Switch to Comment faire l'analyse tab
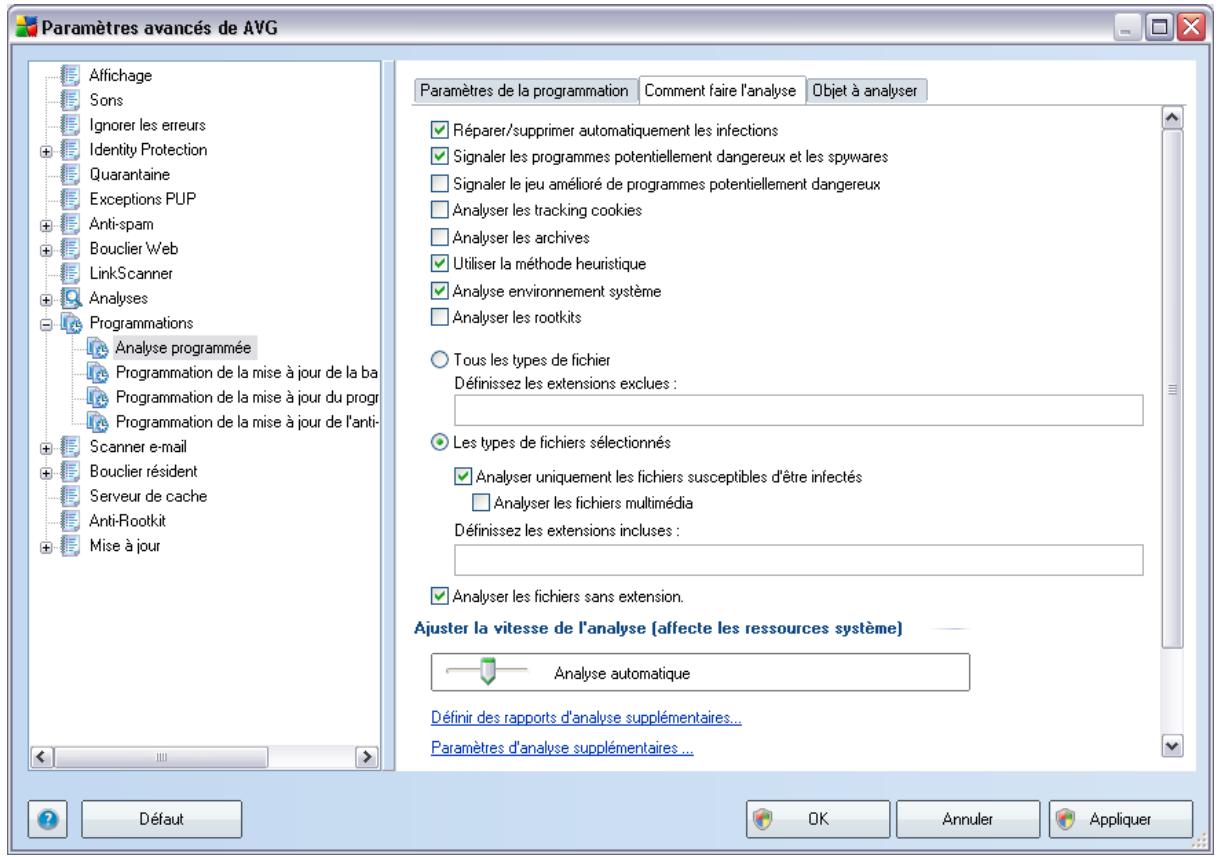 point(720,89)
